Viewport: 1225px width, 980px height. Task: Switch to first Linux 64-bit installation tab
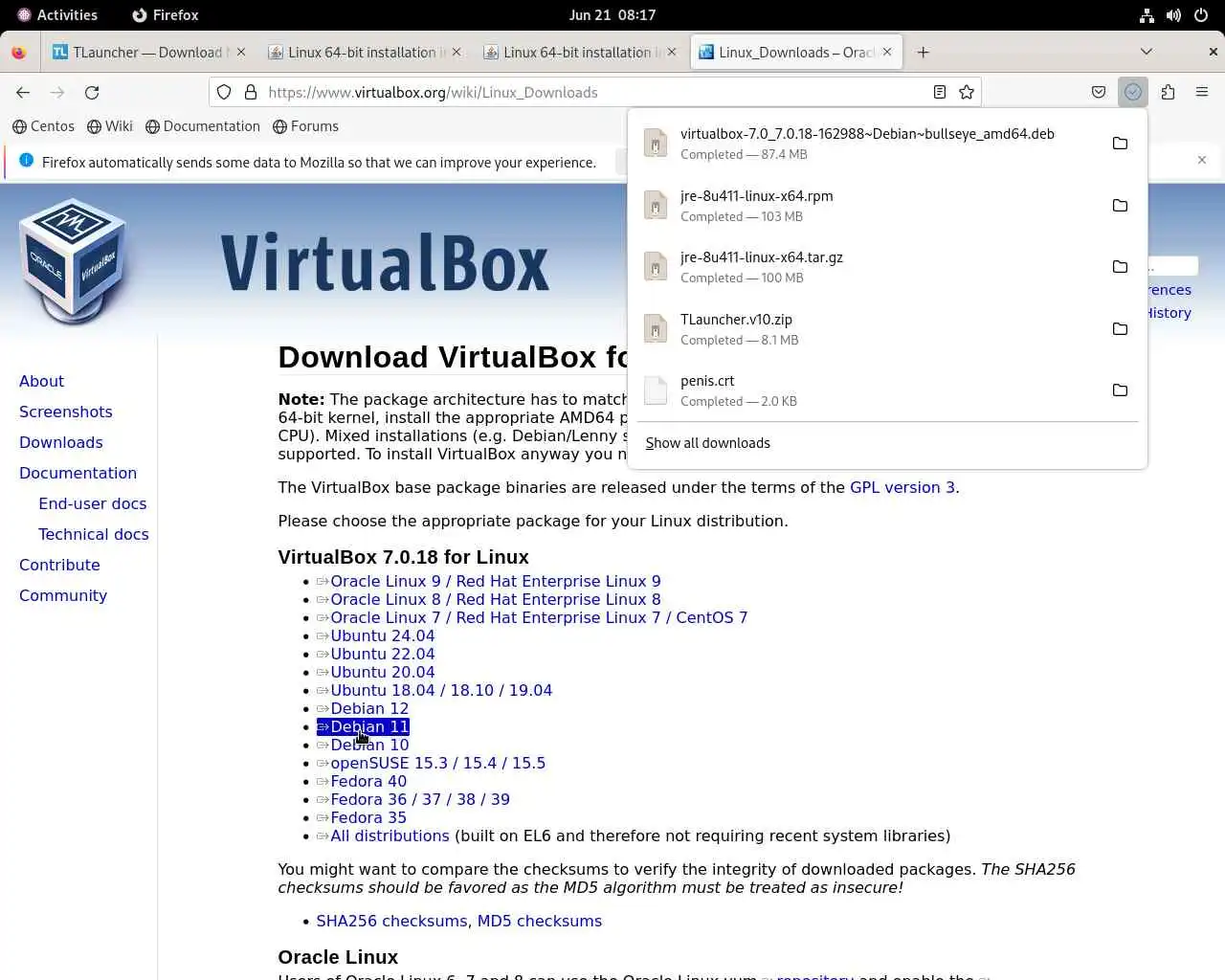pyautogui.click(x=363, y=52)
